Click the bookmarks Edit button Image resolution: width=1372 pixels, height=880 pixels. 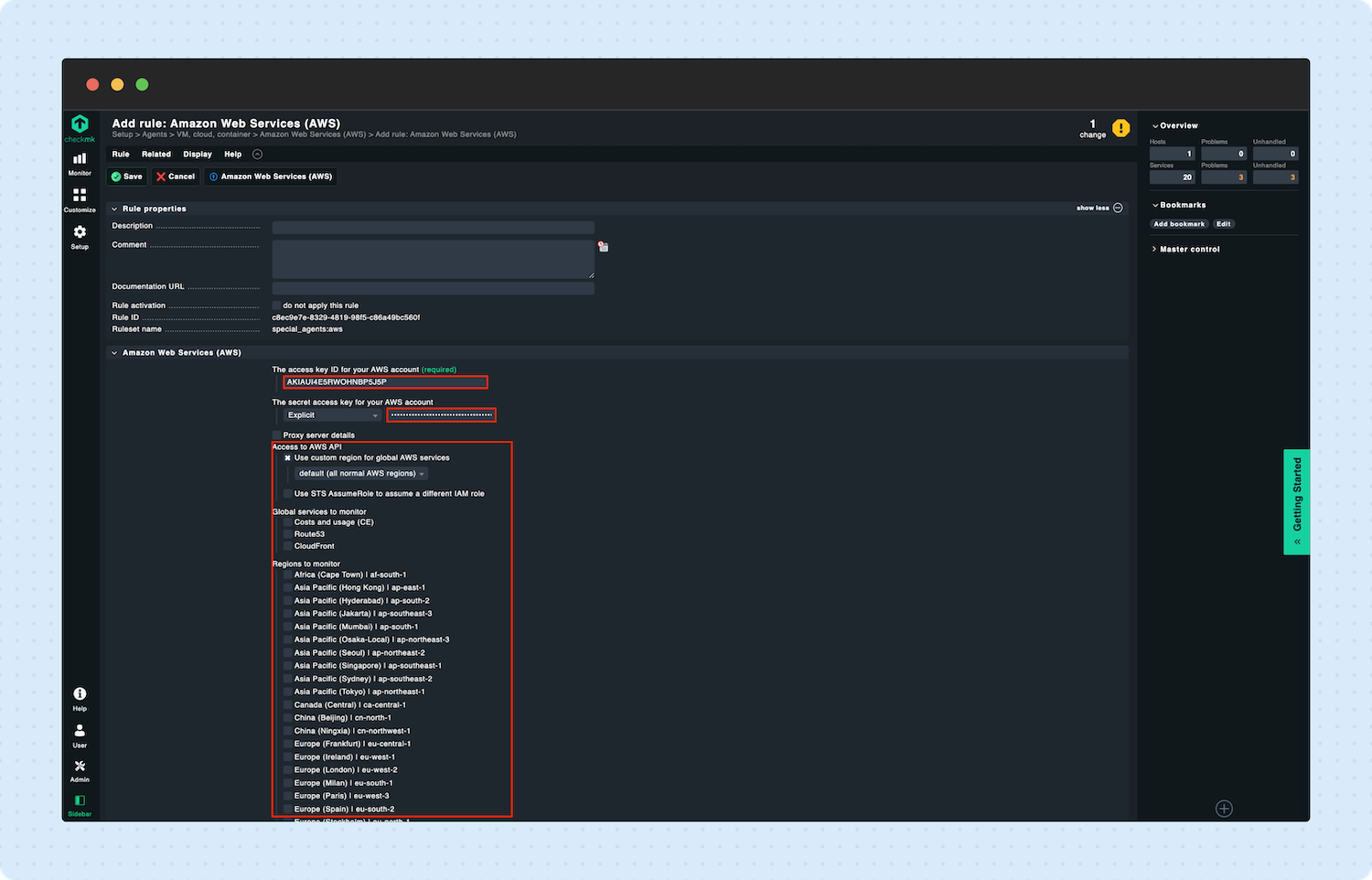tap(1224, 224)
